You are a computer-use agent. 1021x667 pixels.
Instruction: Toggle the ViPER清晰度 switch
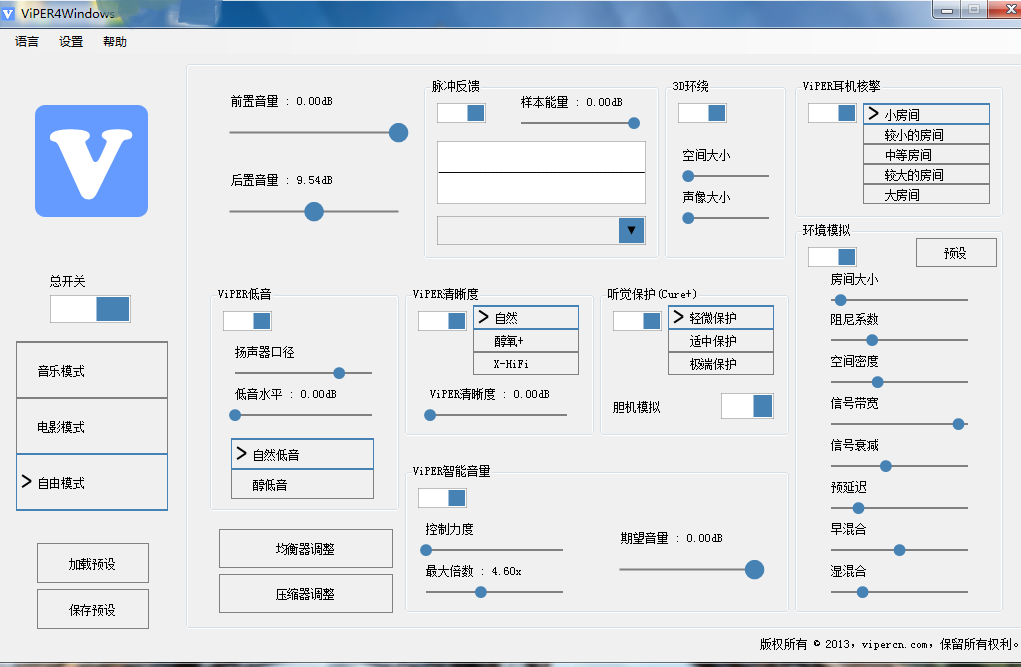[x=442, y=320]
